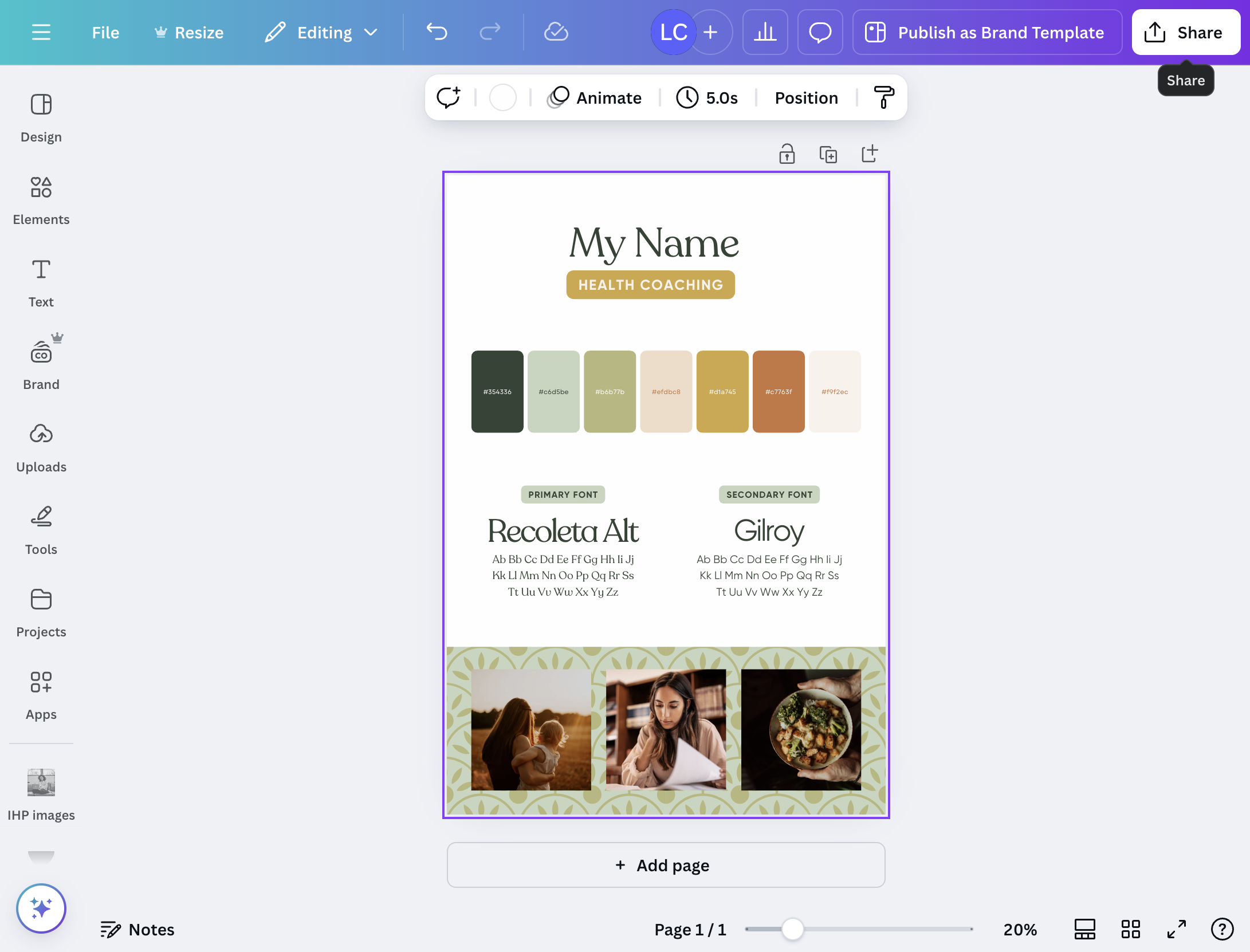
Task: Check cloud save status icon
Action: 556,32
